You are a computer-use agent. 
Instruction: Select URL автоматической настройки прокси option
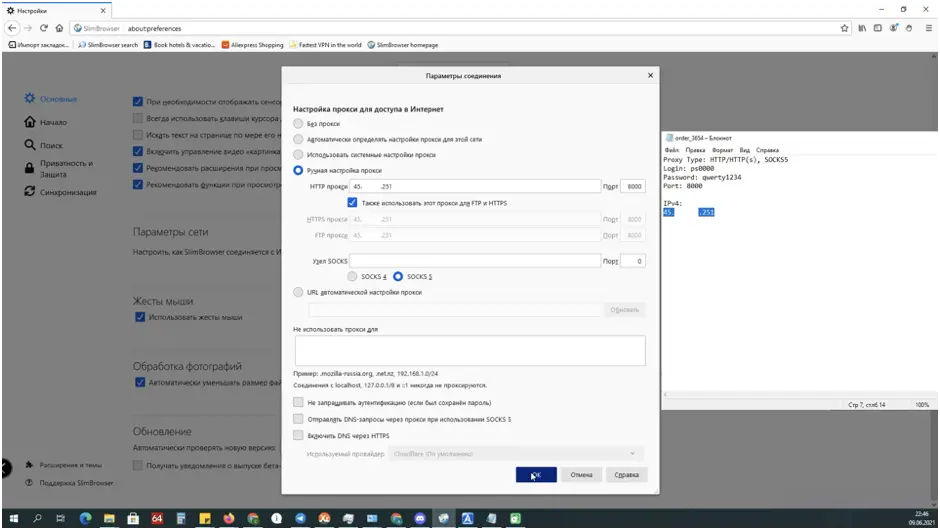click(298, 292)
